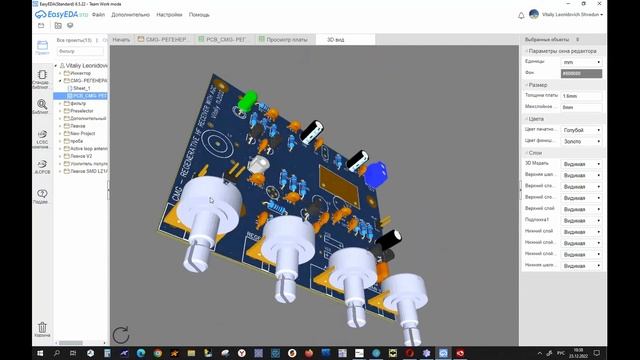Open the user account name dropdown

point(572,14)
